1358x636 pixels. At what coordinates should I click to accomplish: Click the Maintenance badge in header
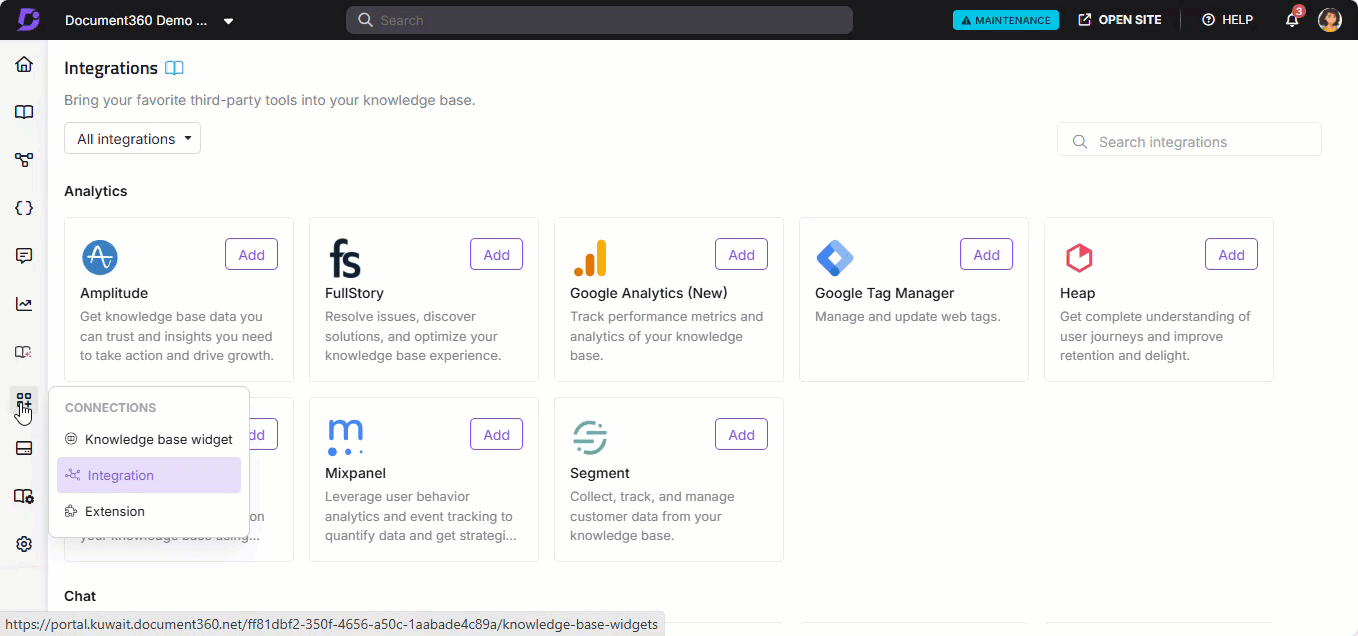click(1005, 20)
